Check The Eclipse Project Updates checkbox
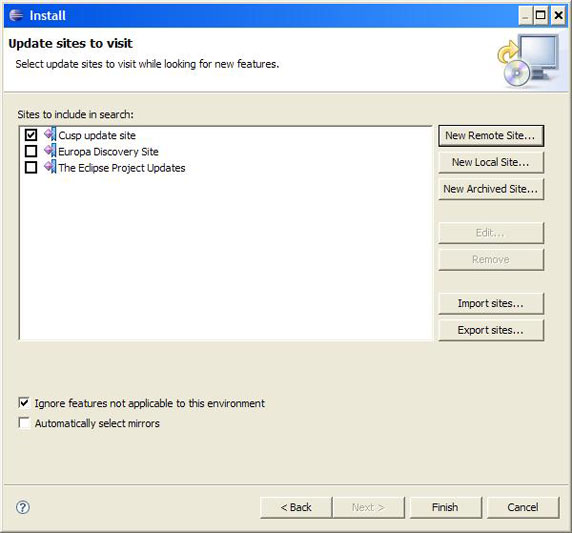The height and width of the screenshot is (533, 572). click(31, 167)
